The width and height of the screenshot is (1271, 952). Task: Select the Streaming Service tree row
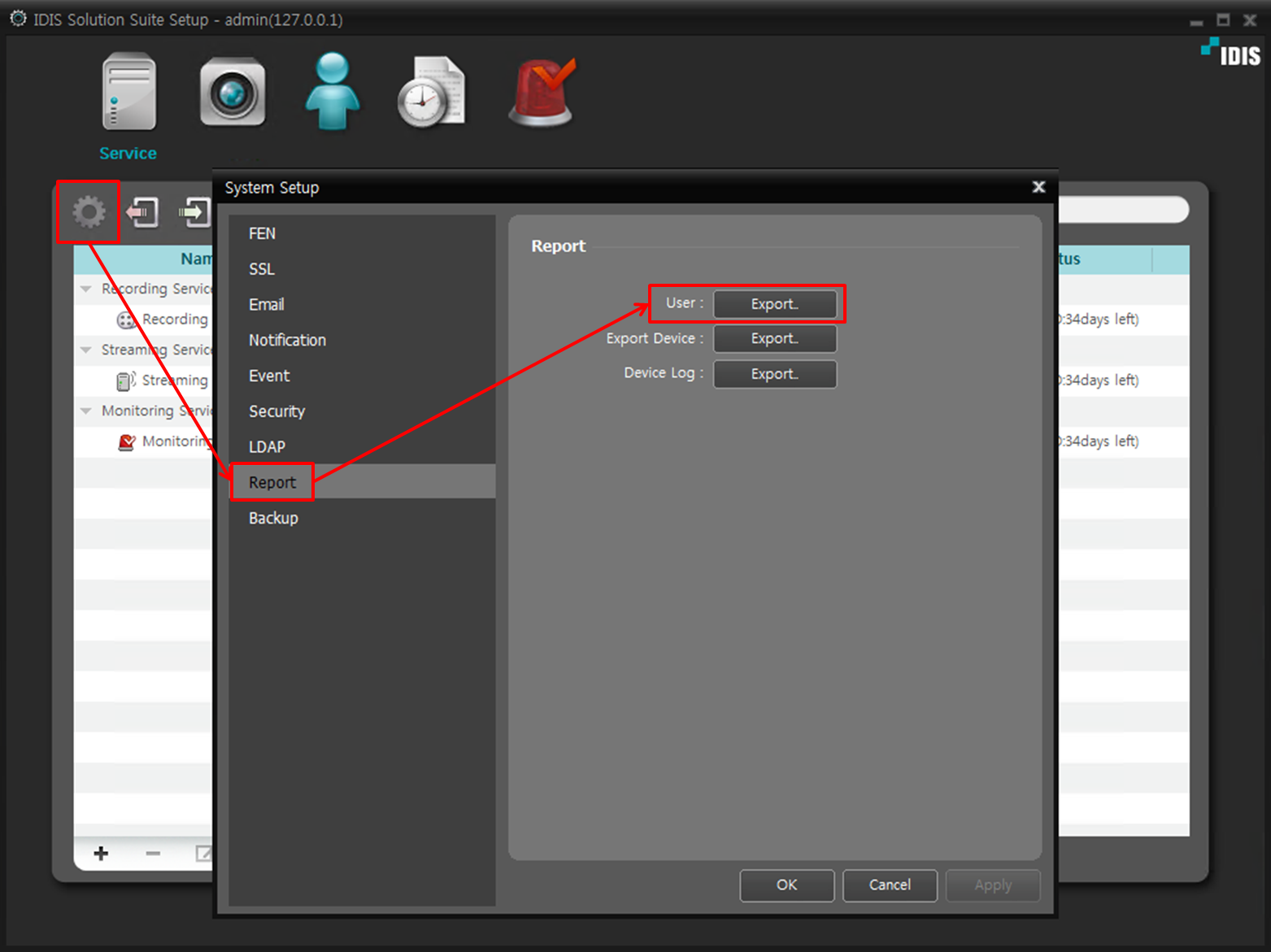[x=144, y=350]
